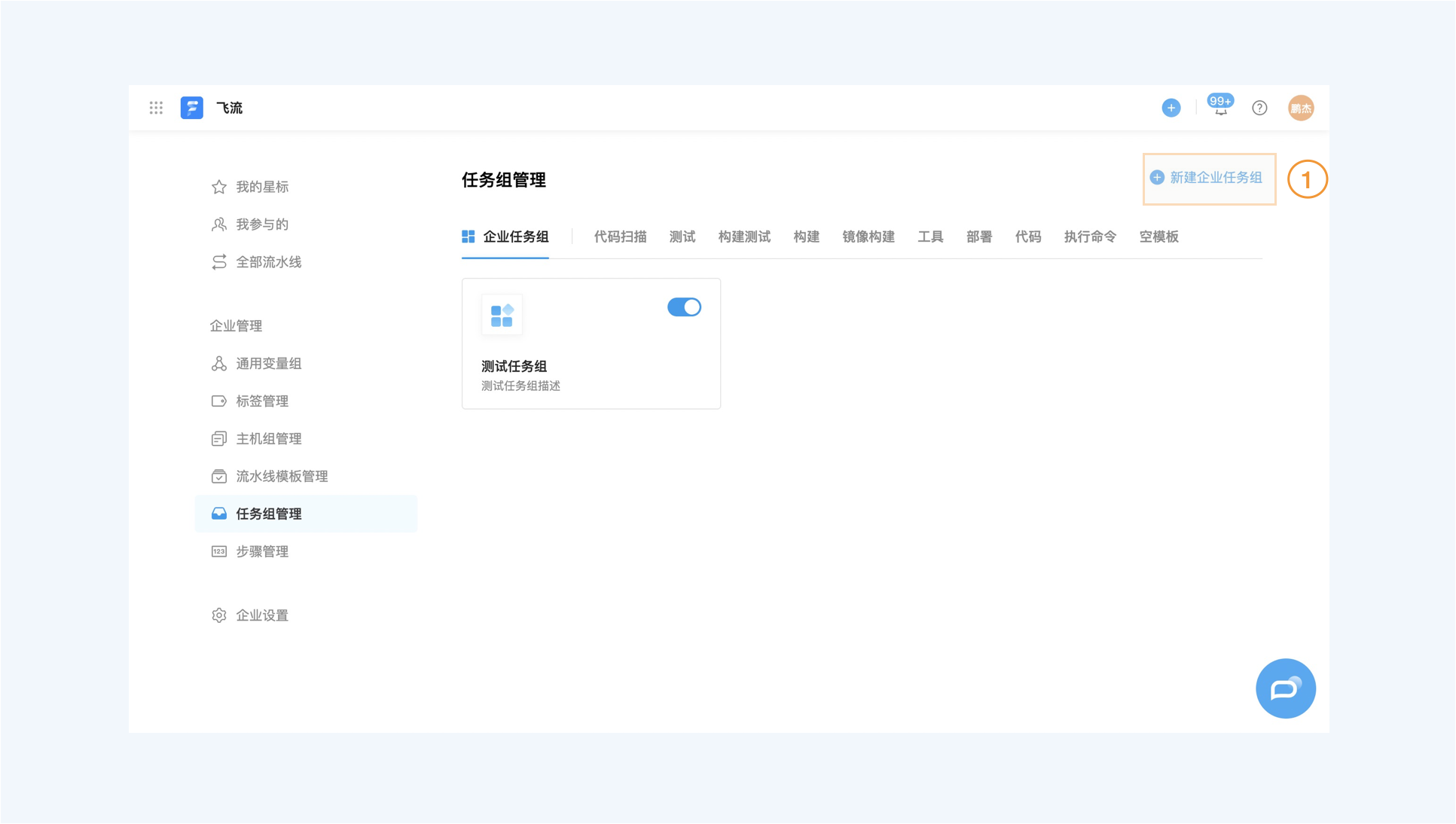Screen dimensions: 1456x824
Task: Click the tag icon beside 标签管理
Action: coord(219,401)
